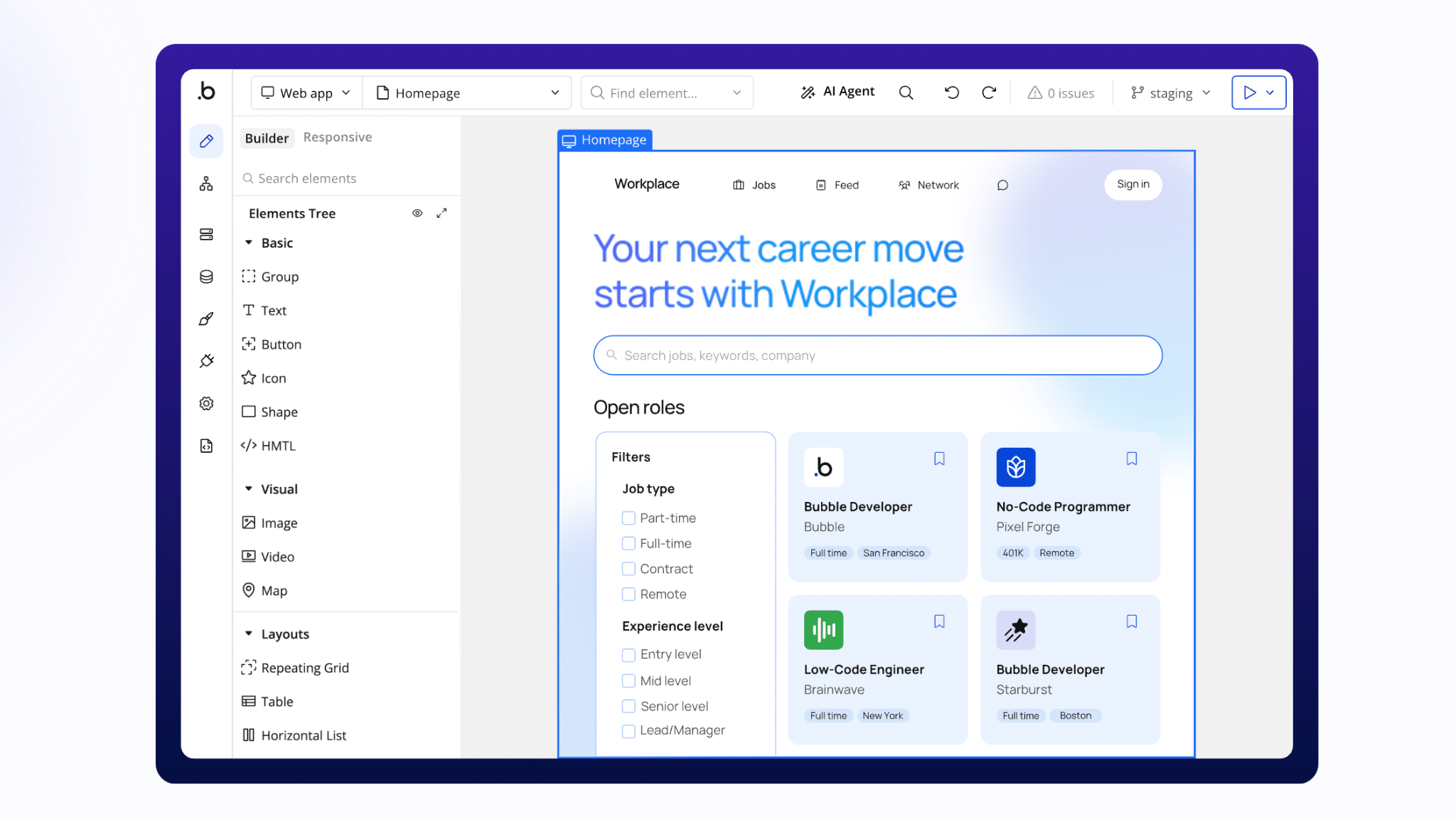1456x819 pixels.
Task: Select the Design (pencil) tab in sidebar
Action: click(206, 141)
